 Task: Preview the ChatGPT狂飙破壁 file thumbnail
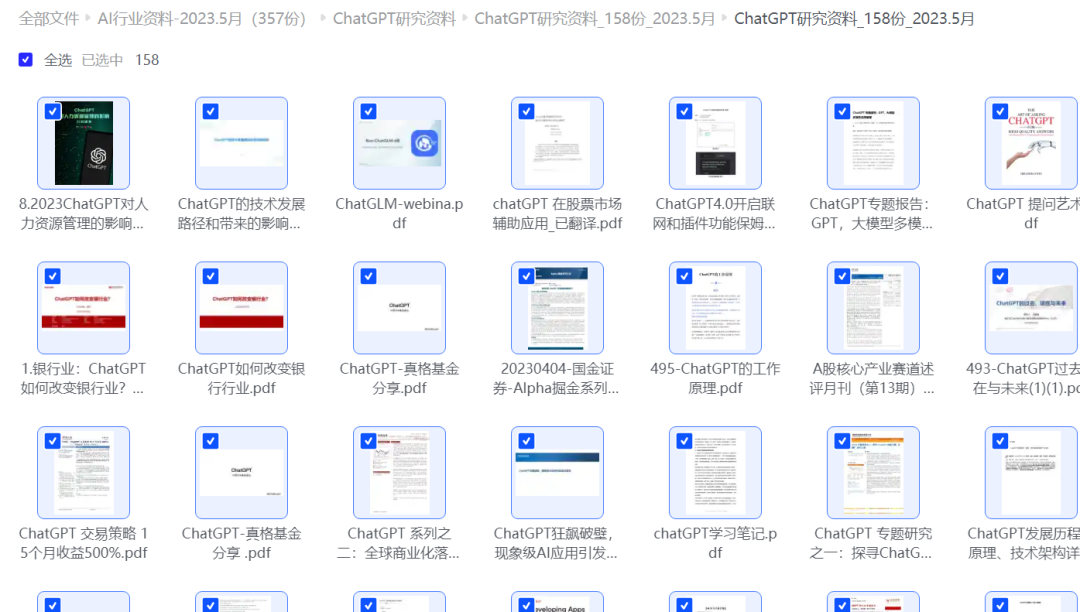[557, 472]
